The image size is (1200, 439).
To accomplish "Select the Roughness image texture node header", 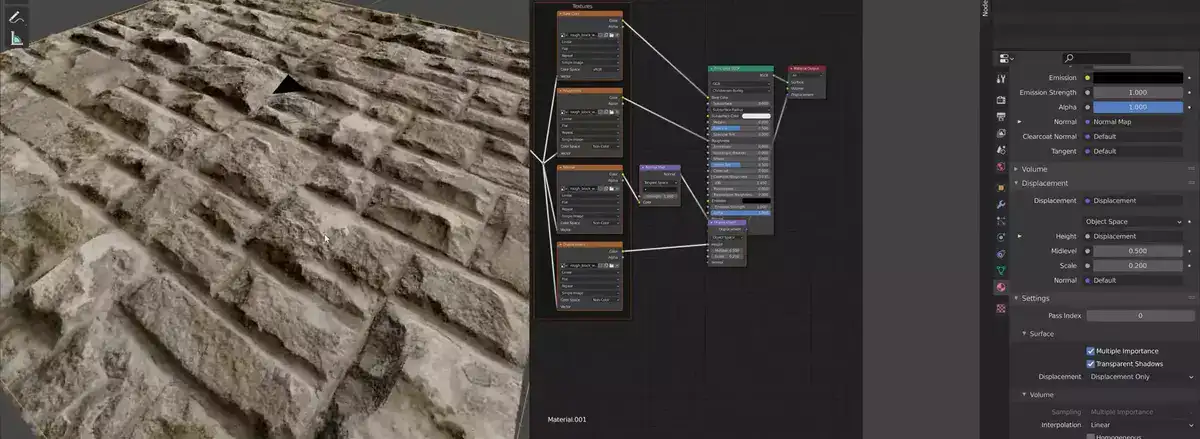I will (x=589, y=91).
